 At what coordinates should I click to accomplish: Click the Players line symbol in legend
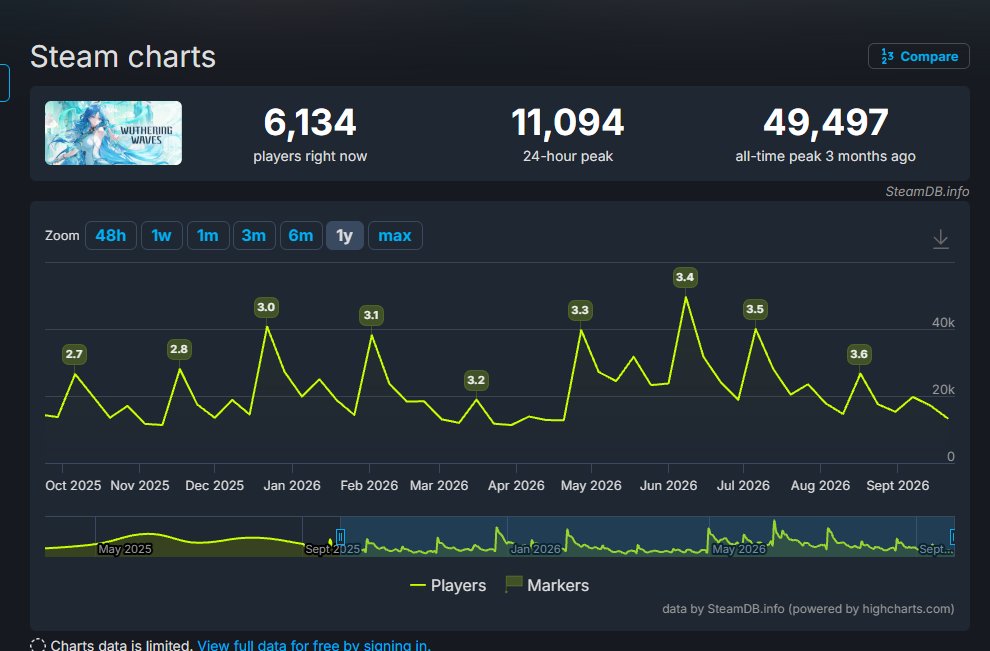(x=417, y=586)
